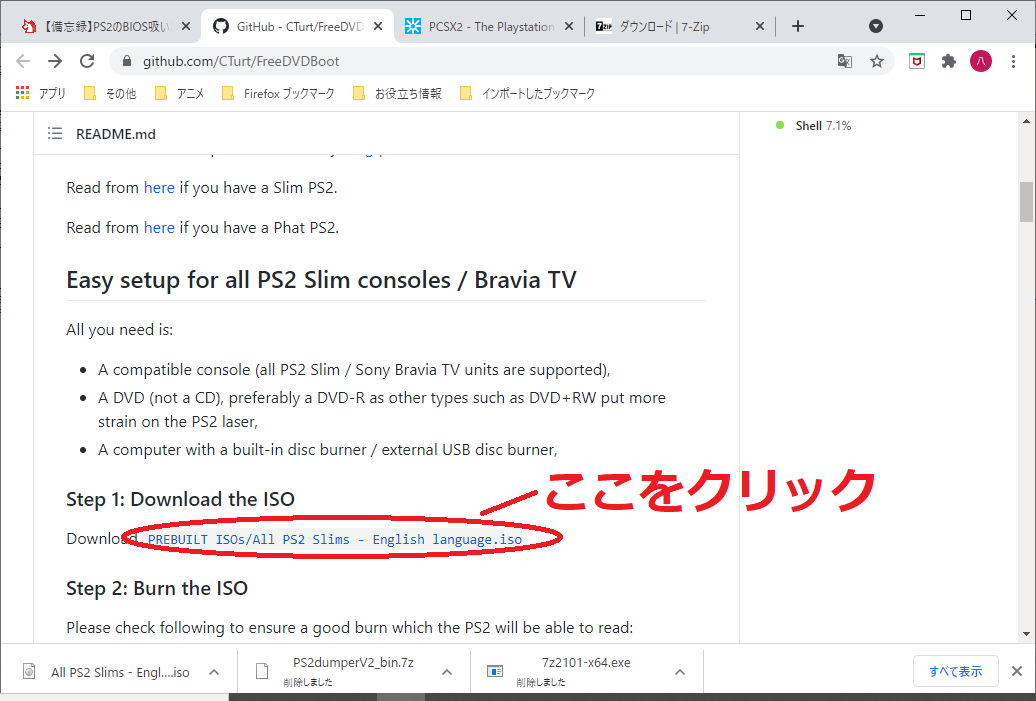The image size is (1036, 701).
Task: Open the translate page icon
Action: (x=844, y=61)
